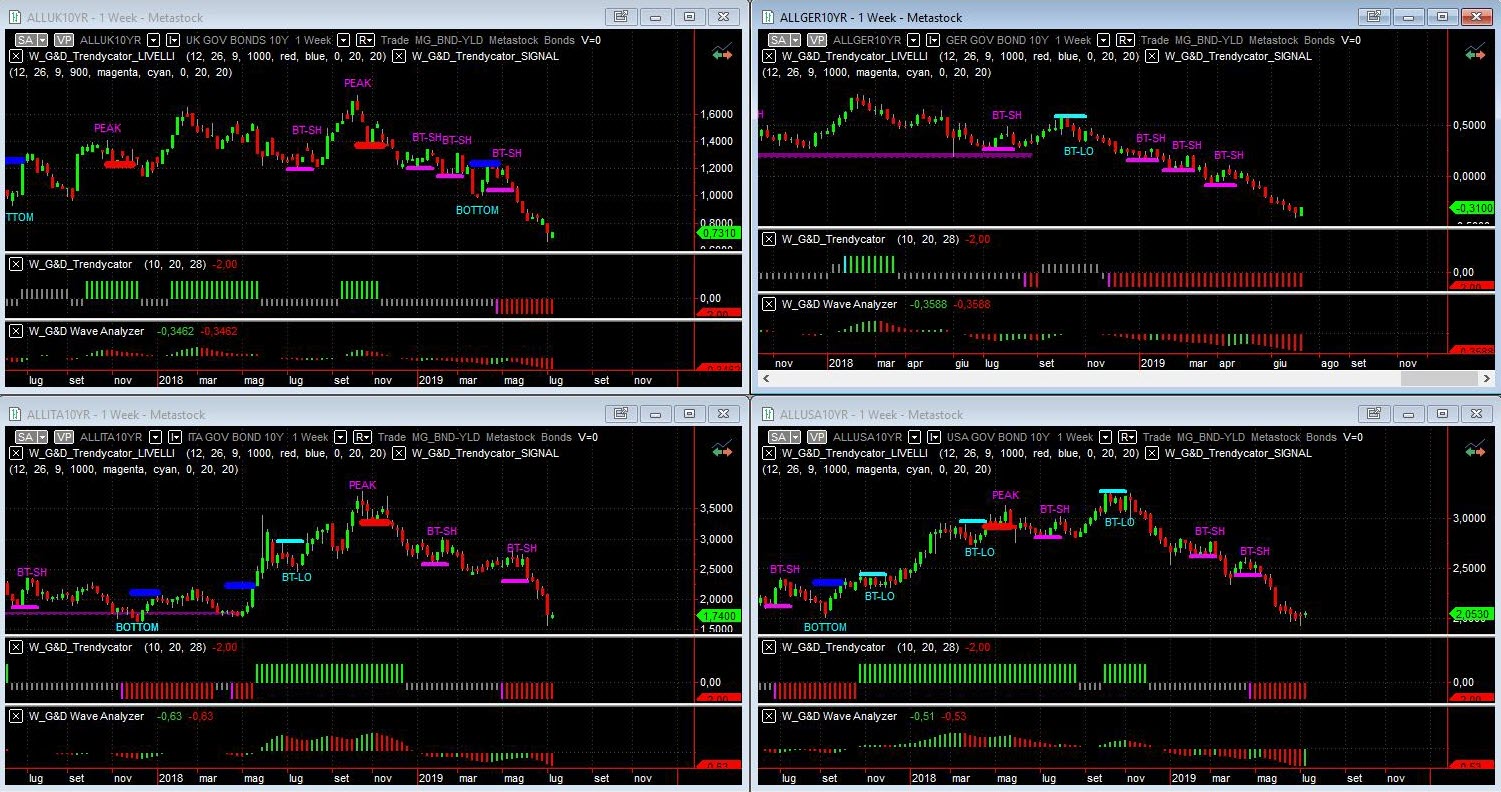Viewport: 1501px width, 792px height.
Task: Open the bar style dropdown before UK GOV BONDS 10Y
Action: point(173,40)
